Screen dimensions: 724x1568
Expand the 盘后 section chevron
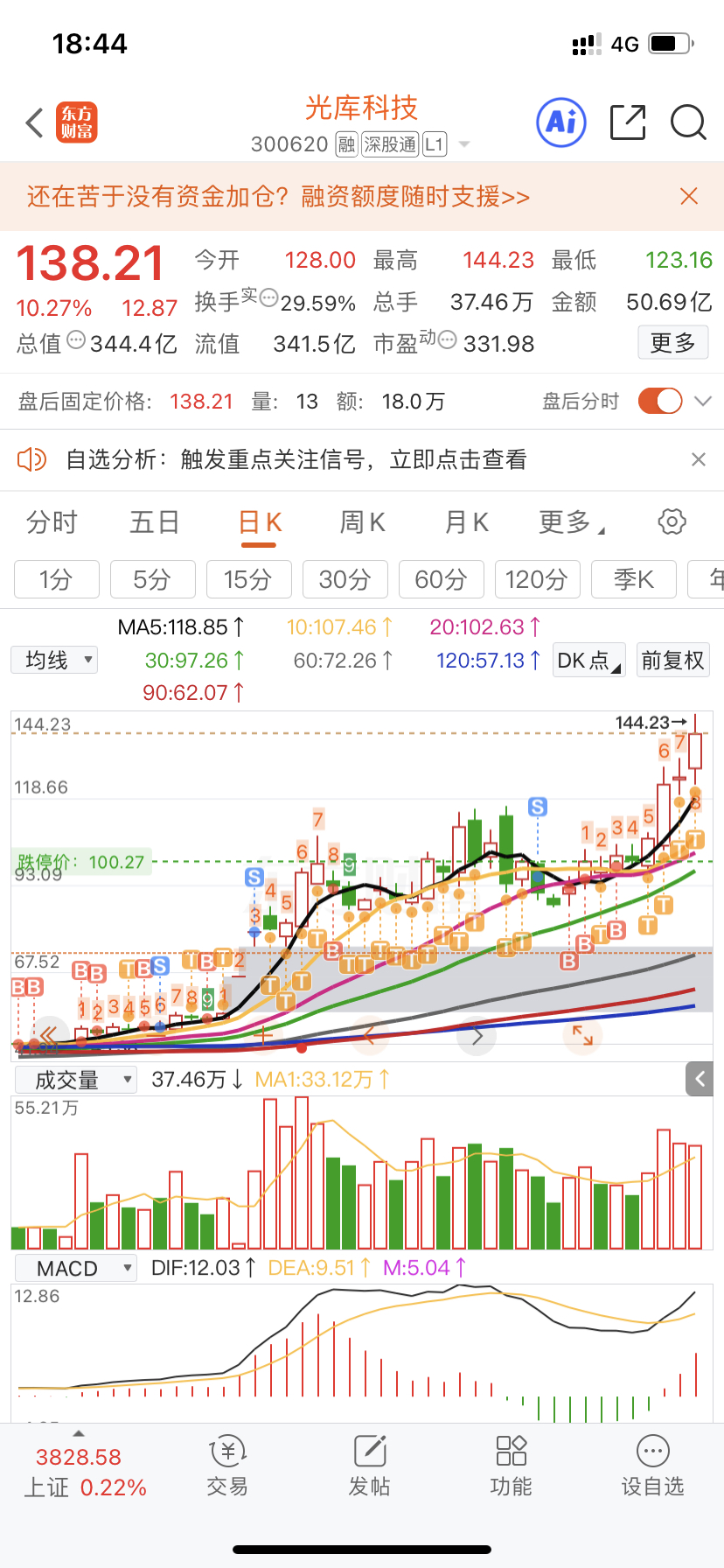703,401
